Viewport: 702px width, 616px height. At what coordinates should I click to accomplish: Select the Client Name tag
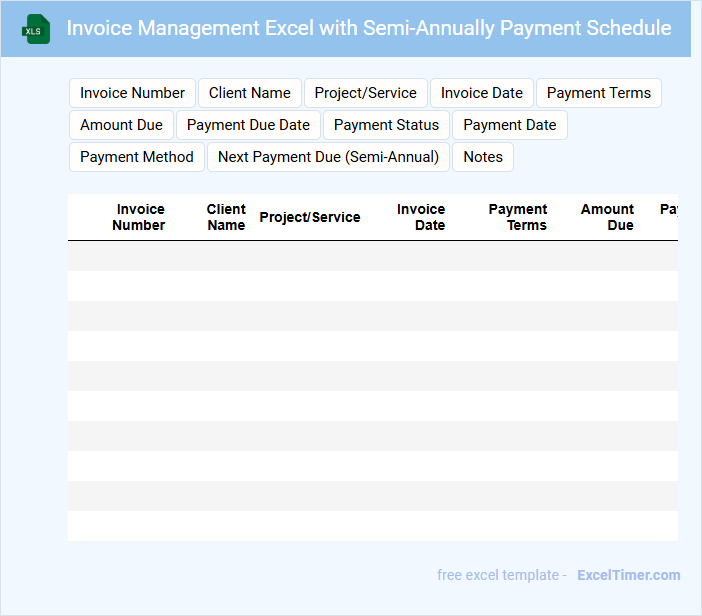click(x=250, y=93)
